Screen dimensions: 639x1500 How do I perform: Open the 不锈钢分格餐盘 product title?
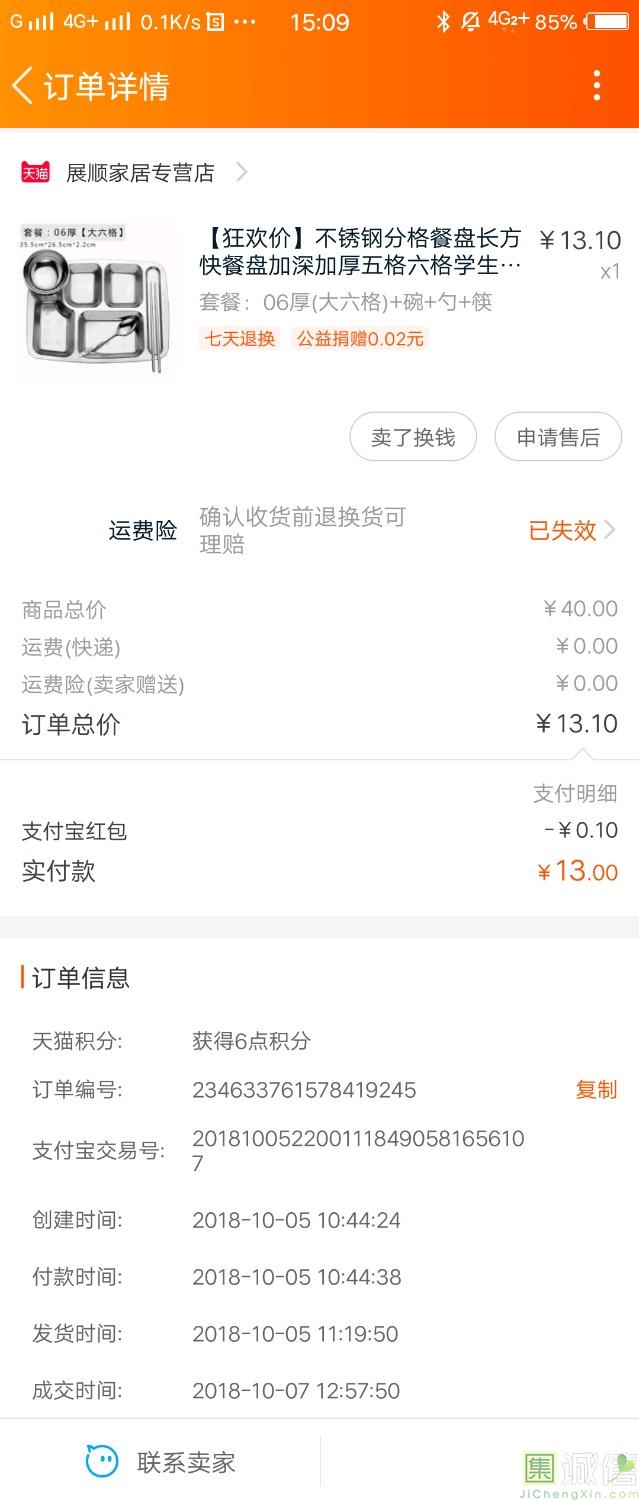360,252
